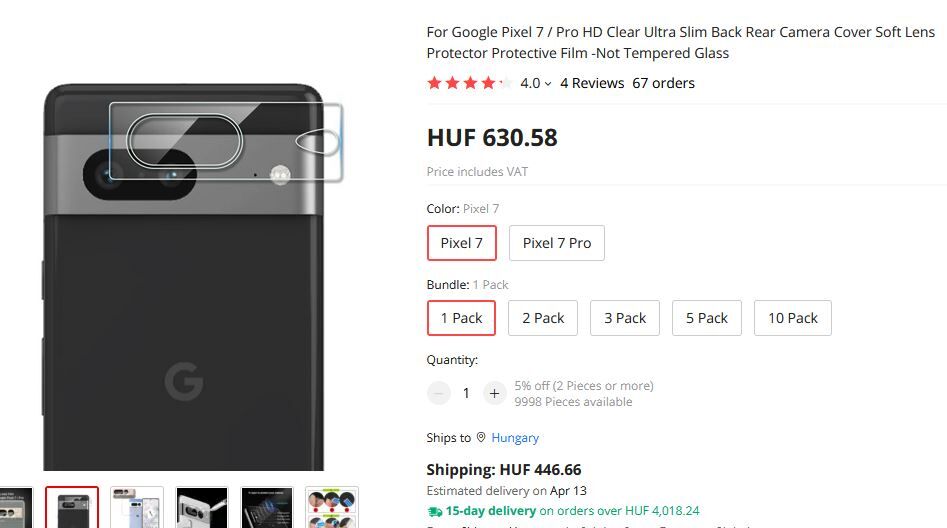Expand the 4.0 rating dropdown arrow
This screenshot has width=947, height=528.
pos(548,84)
